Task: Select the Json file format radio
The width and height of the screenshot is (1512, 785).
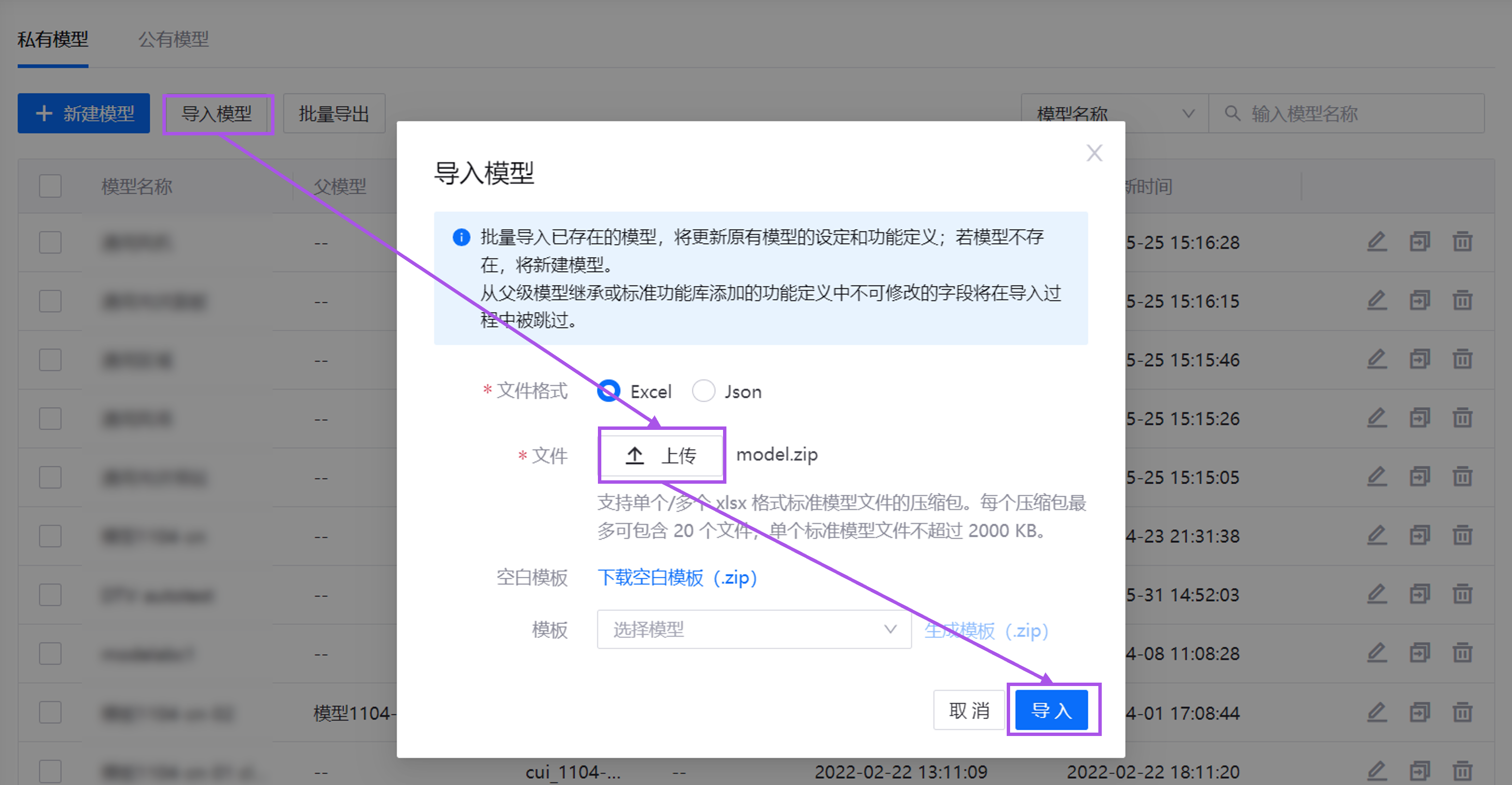Action: coord(703,391)
